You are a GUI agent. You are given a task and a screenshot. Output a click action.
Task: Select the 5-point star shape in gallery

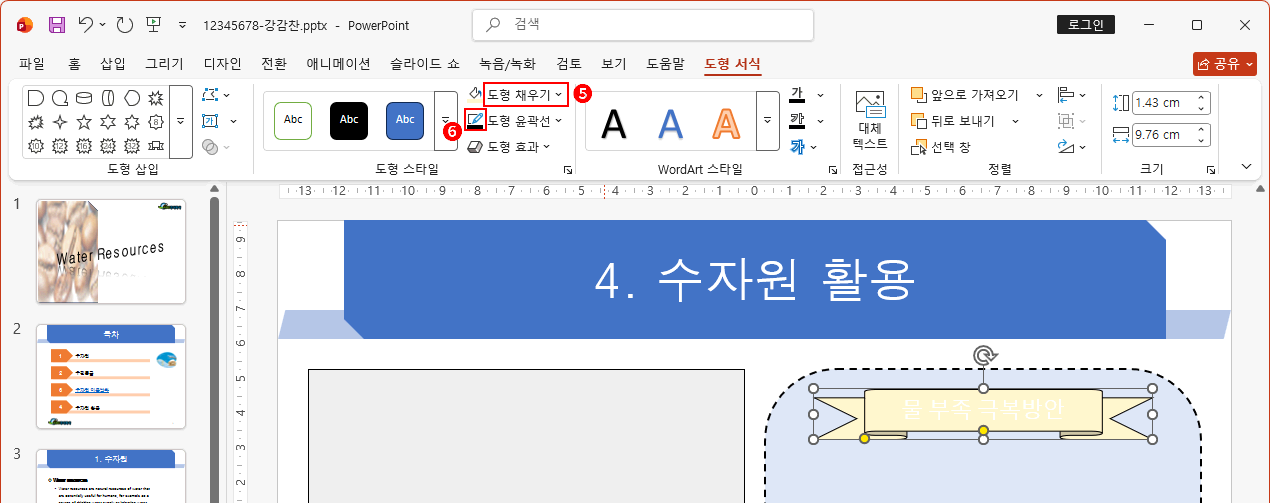[x=84, y=122]
